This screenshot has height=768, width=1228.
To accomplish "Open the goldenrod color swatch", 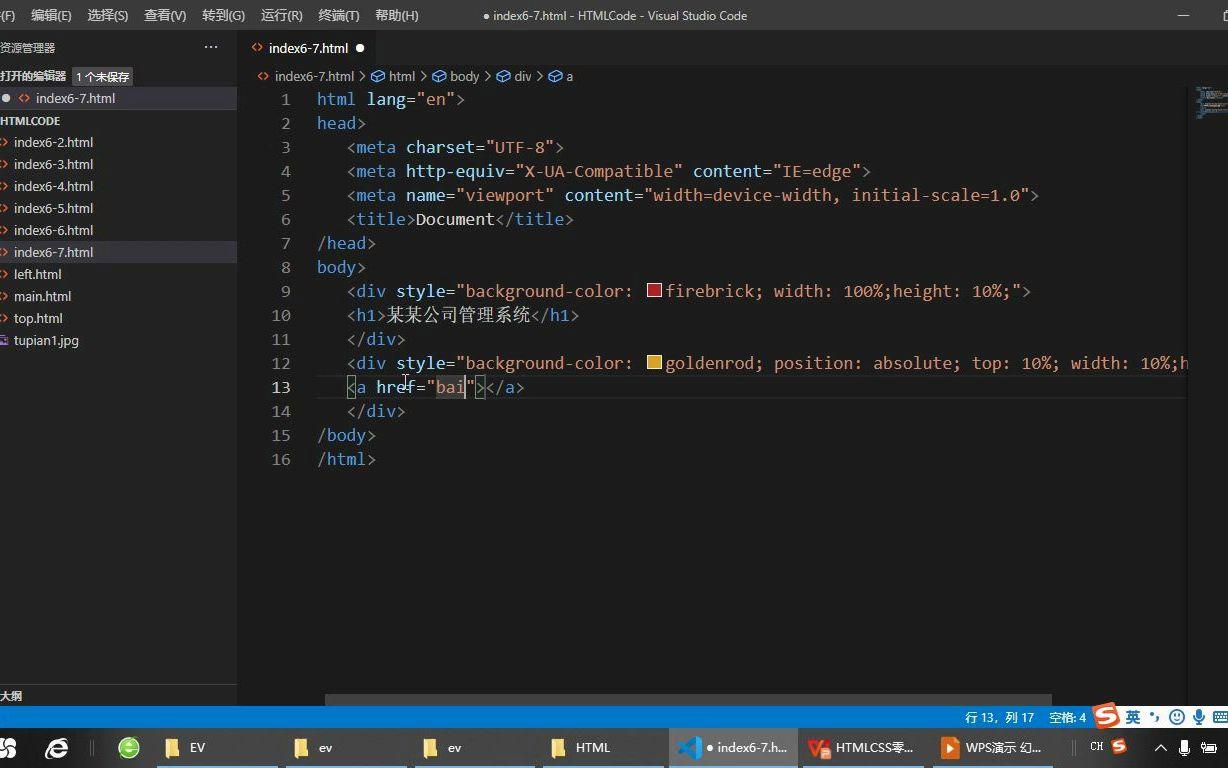I will tap(654, 362).
